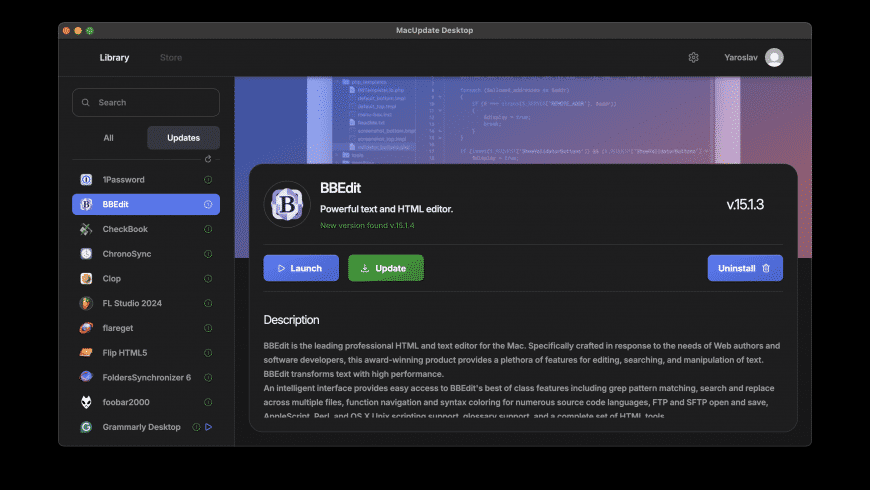The height and width of the screenshot is (490, 870).
Task: Click the BBEdit title in details card
Action: pos(340,188)
